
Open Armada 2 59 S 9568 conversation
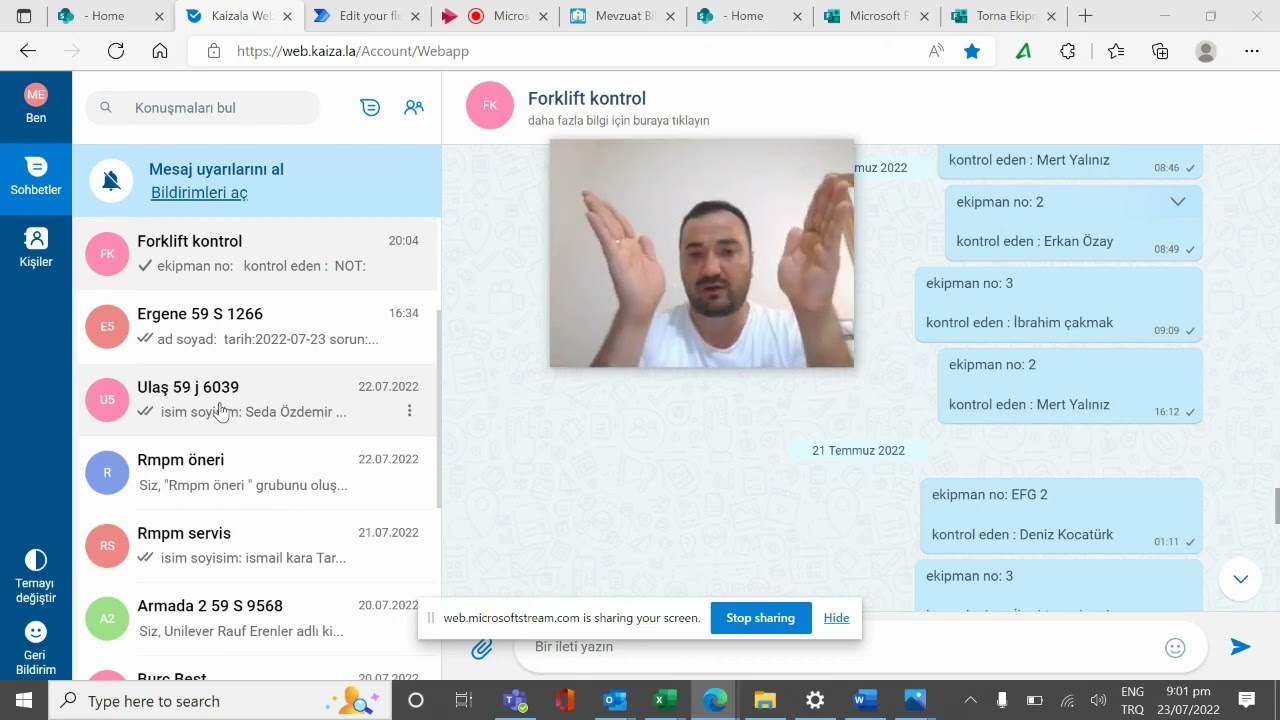tap(256, 618)
